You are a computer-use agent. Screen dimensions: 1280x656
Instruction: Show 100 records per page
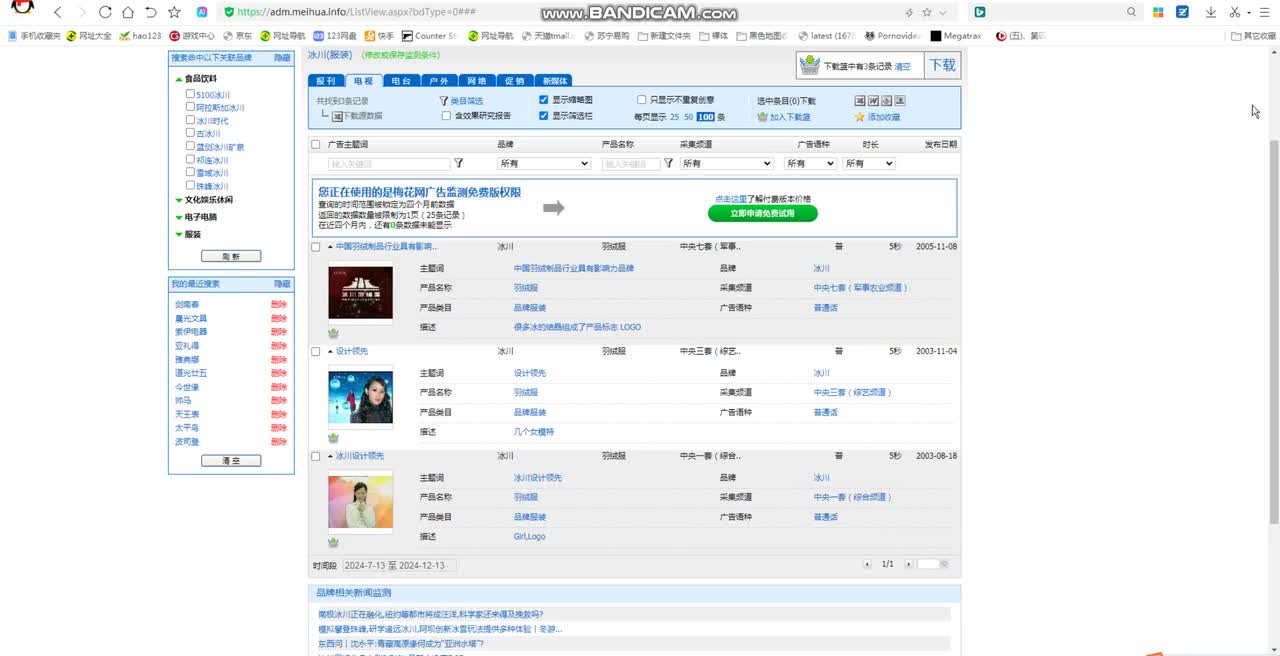705,117
